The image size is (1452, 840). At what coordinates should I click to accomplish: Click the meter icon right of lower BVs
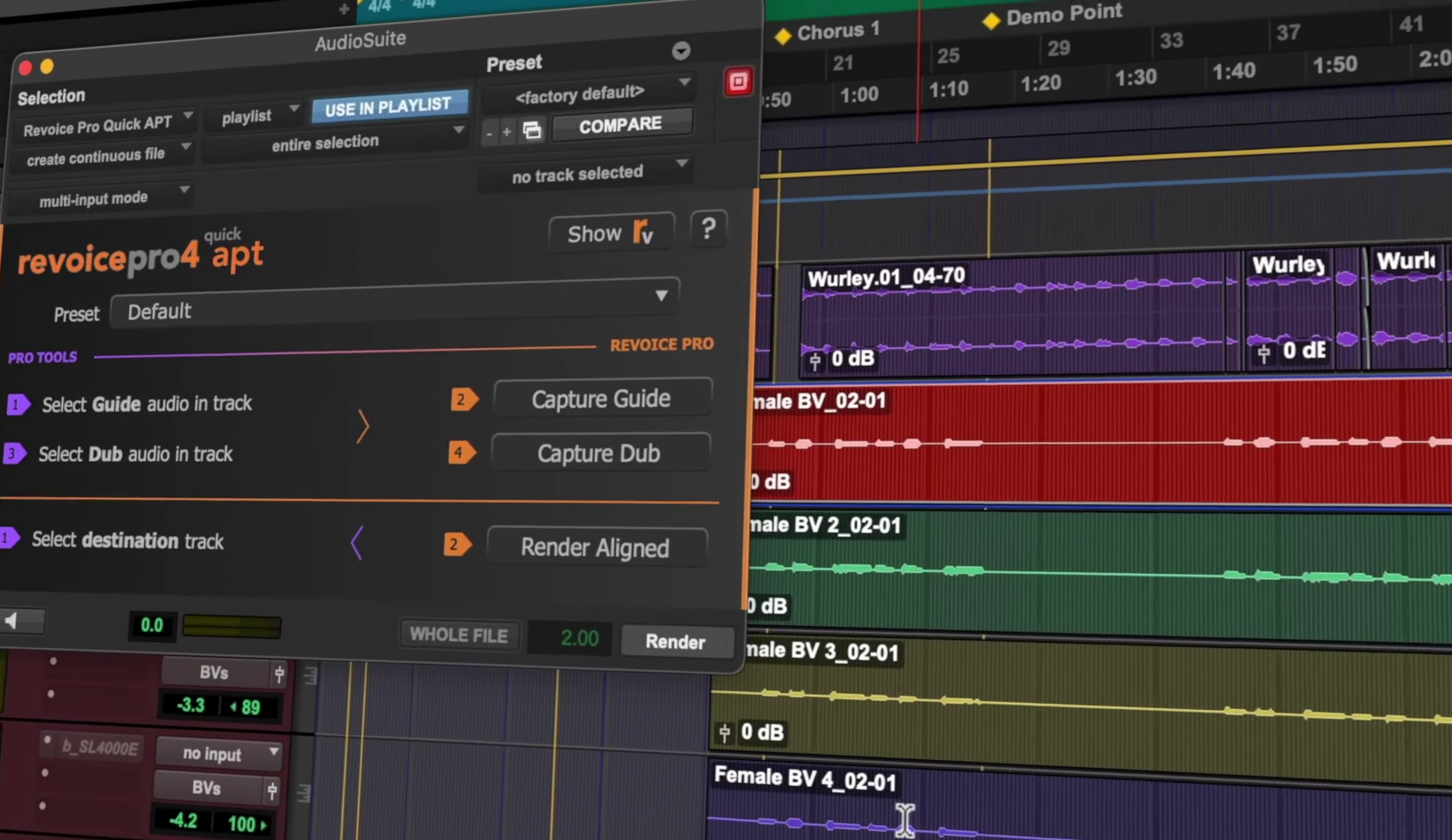303,793
